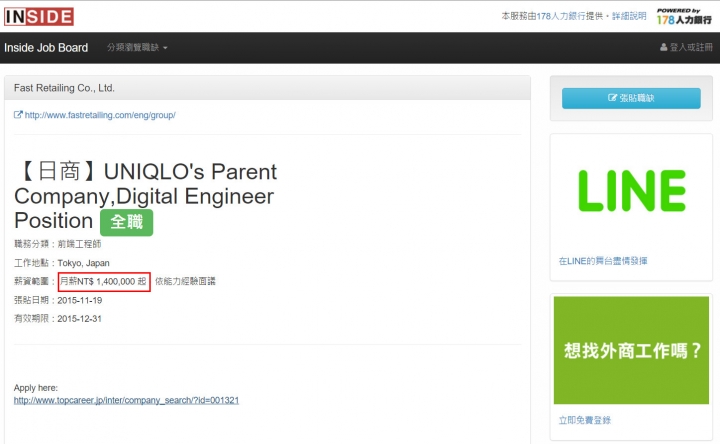The height and width of the screenshot is (444, 720).
Task: Visit the fastretailing.com group website link
Action: [100, 115]
